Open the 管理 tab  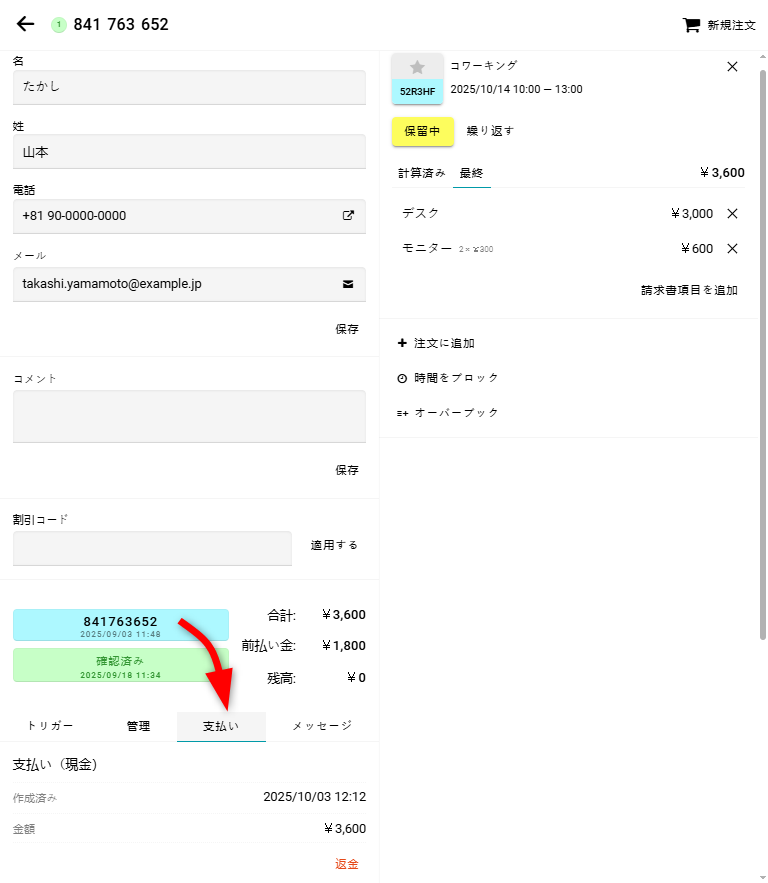click(x=138, y=726)
